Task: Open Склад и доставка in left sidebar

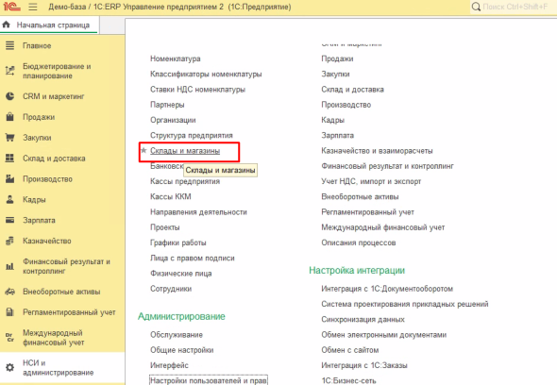Action: (x=54, y=158)
